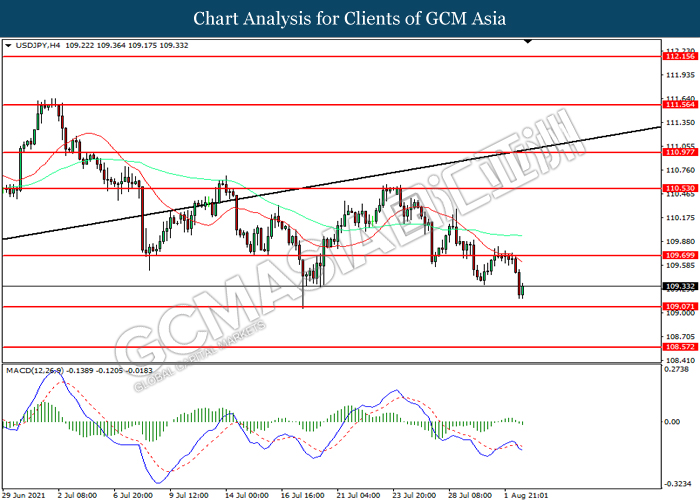Image resolution: width=700 pixels, height=500 pixels.
Task: Click the Chart Analysis for Clients header title
Action: (x=350, y=19)
